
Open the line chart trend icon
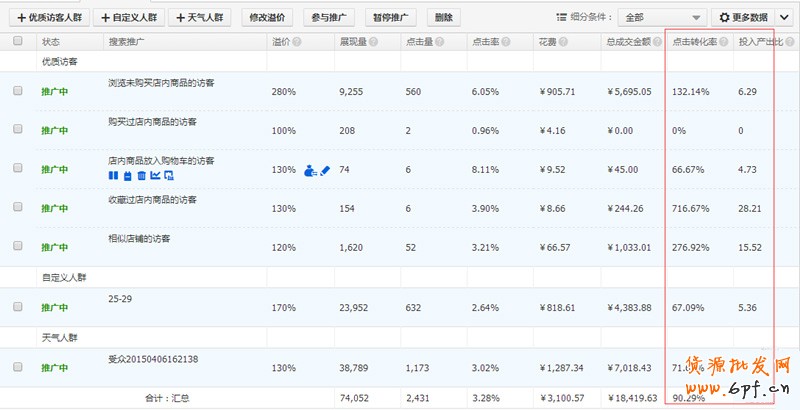[x=155, y=176]
